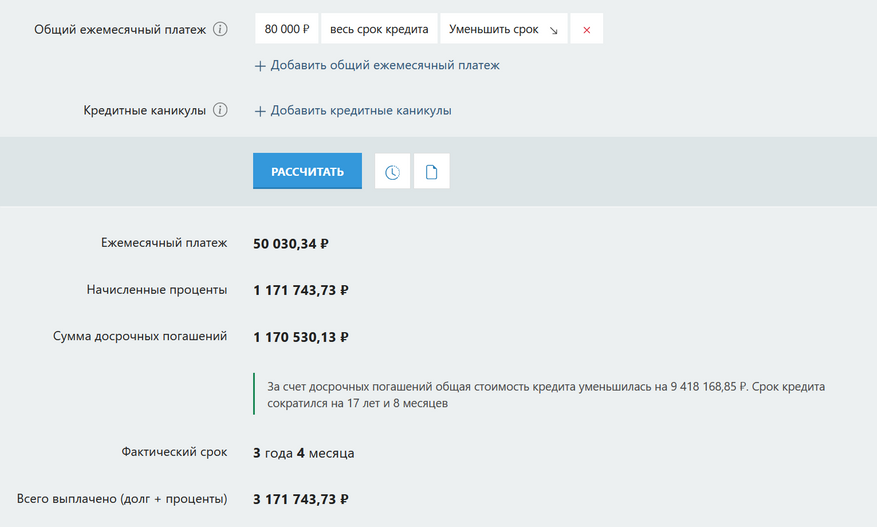The image size is (877, 527).
Task: Click the Фактический срок label
Action: [173, 452]
